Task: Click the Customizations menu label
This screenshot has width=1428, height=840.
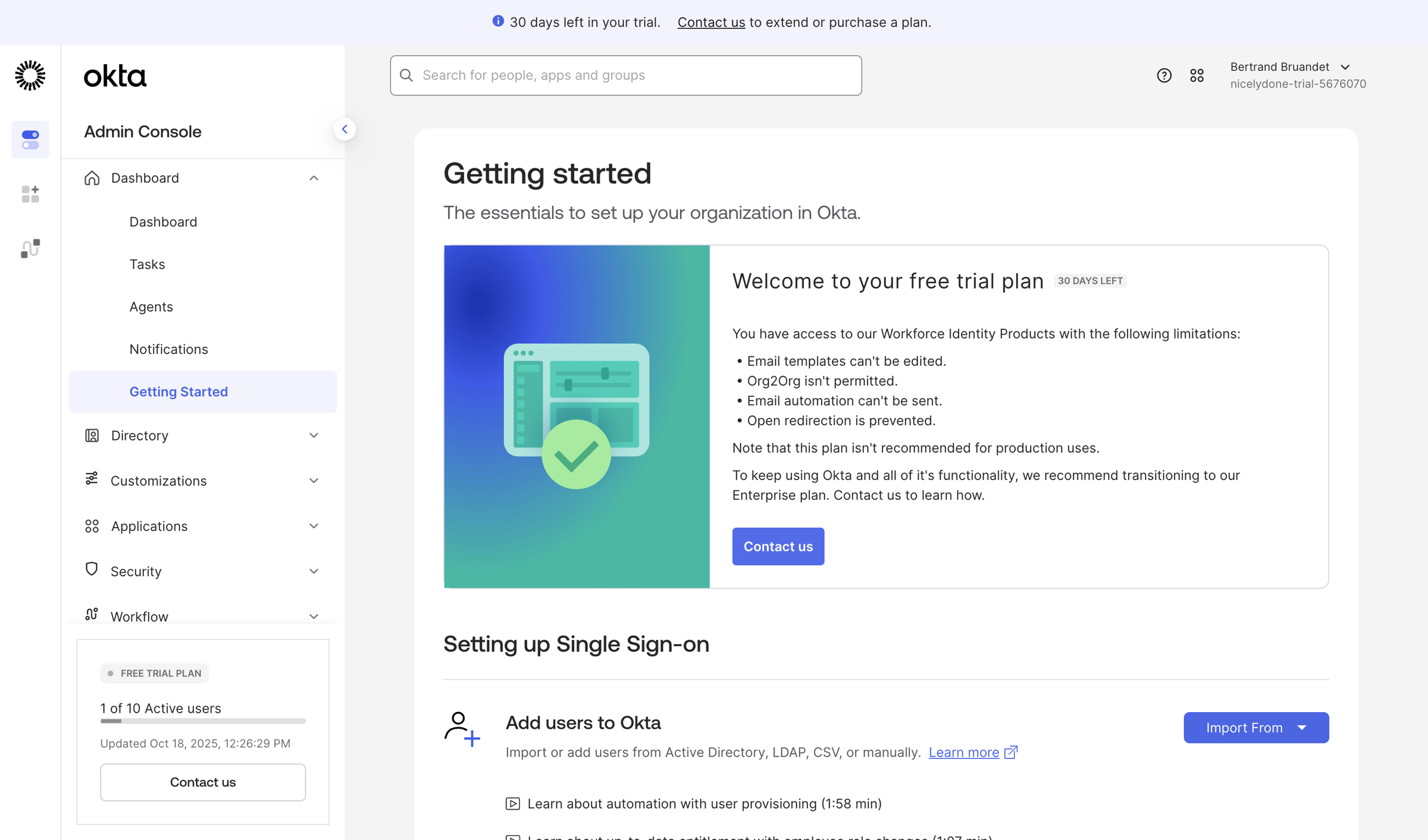Action: pos(159,481)
